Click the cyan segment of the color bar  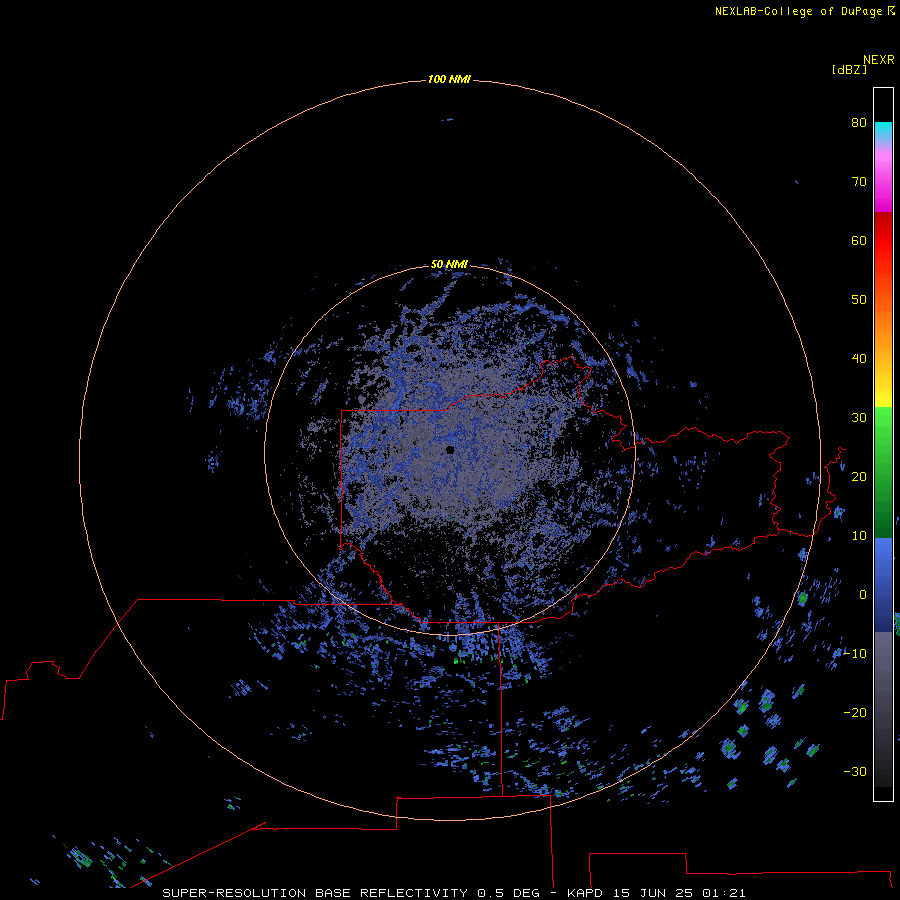pos(883,130)
